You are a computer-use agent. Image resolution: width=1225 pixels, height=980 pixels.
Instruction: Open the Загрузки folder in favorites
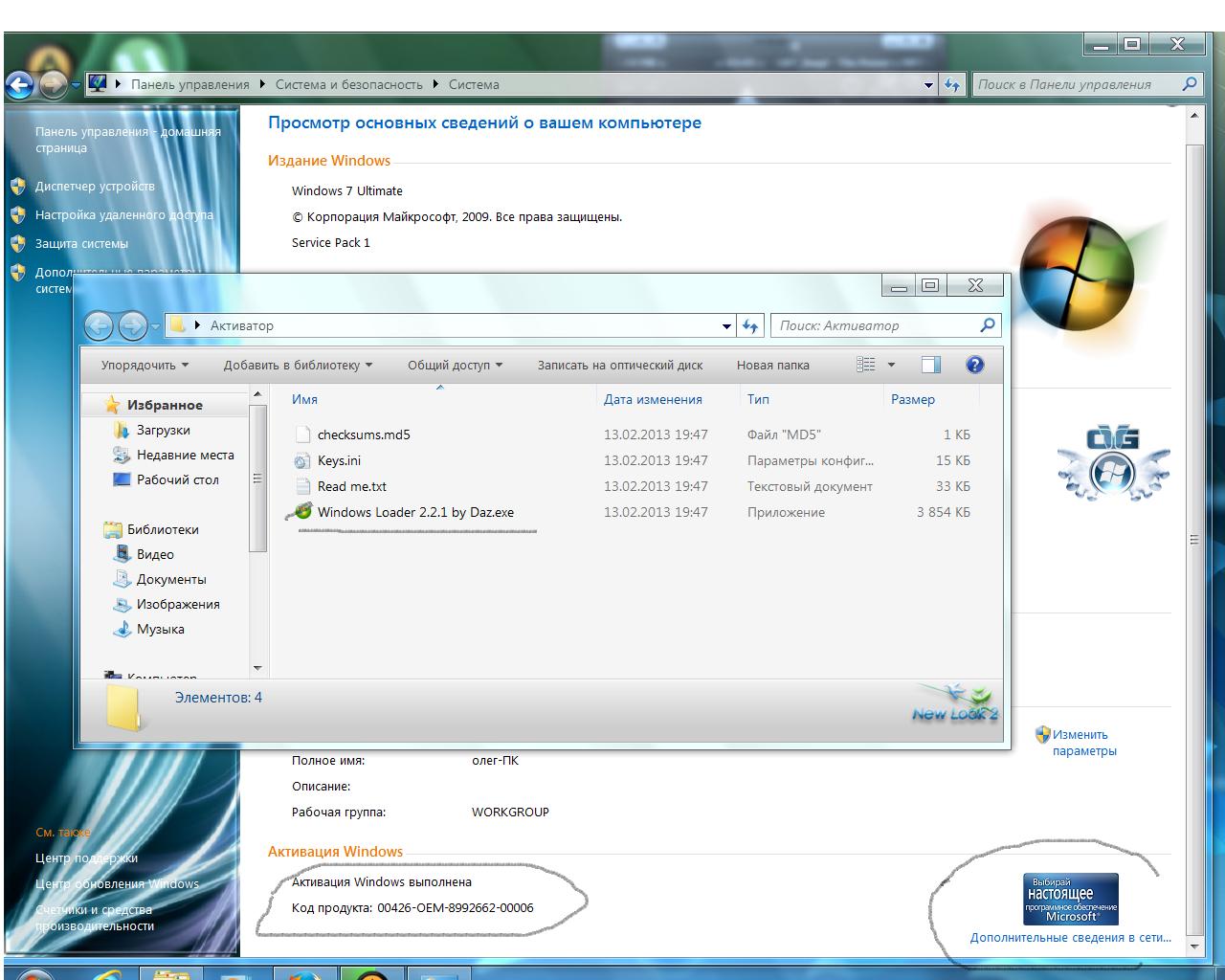click(x=163, y=430)
